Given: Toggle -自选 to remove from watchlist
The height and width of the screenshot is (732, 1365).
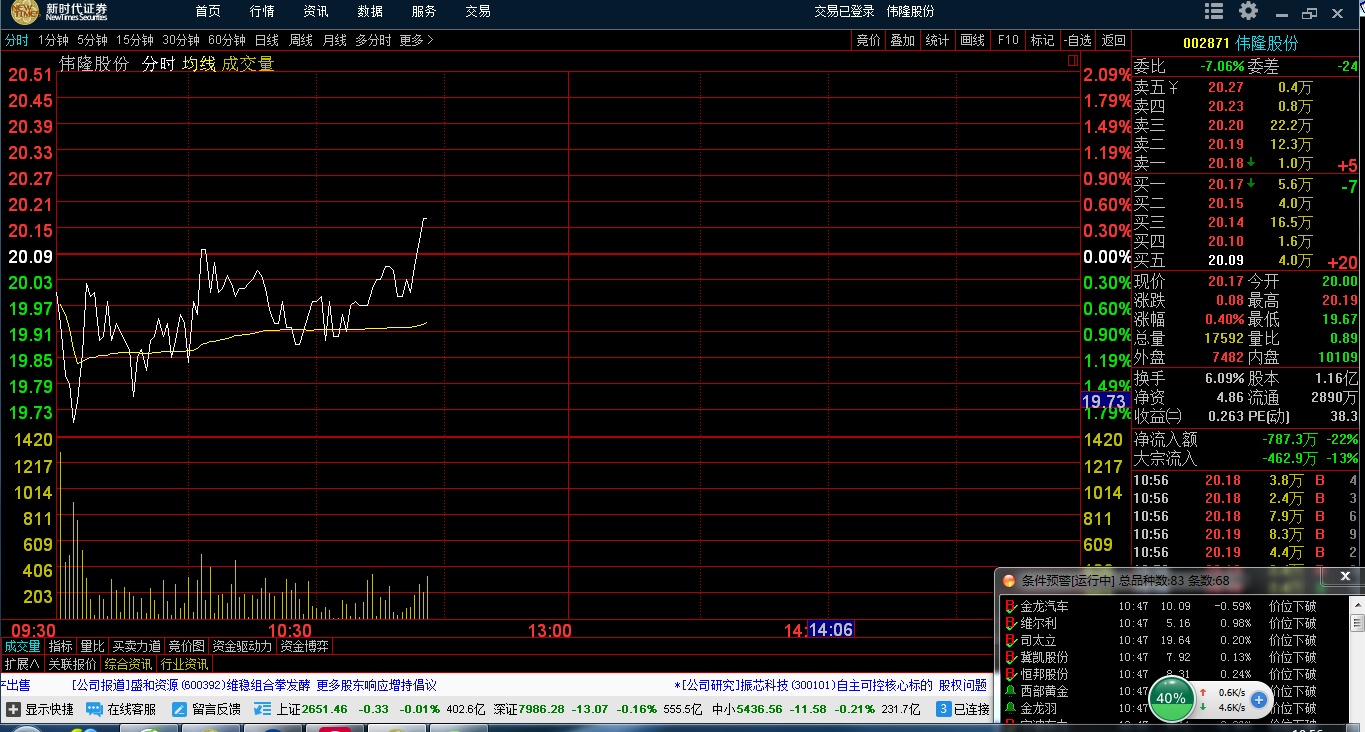Looking at the screenshot, I should tap(1077, 41).
